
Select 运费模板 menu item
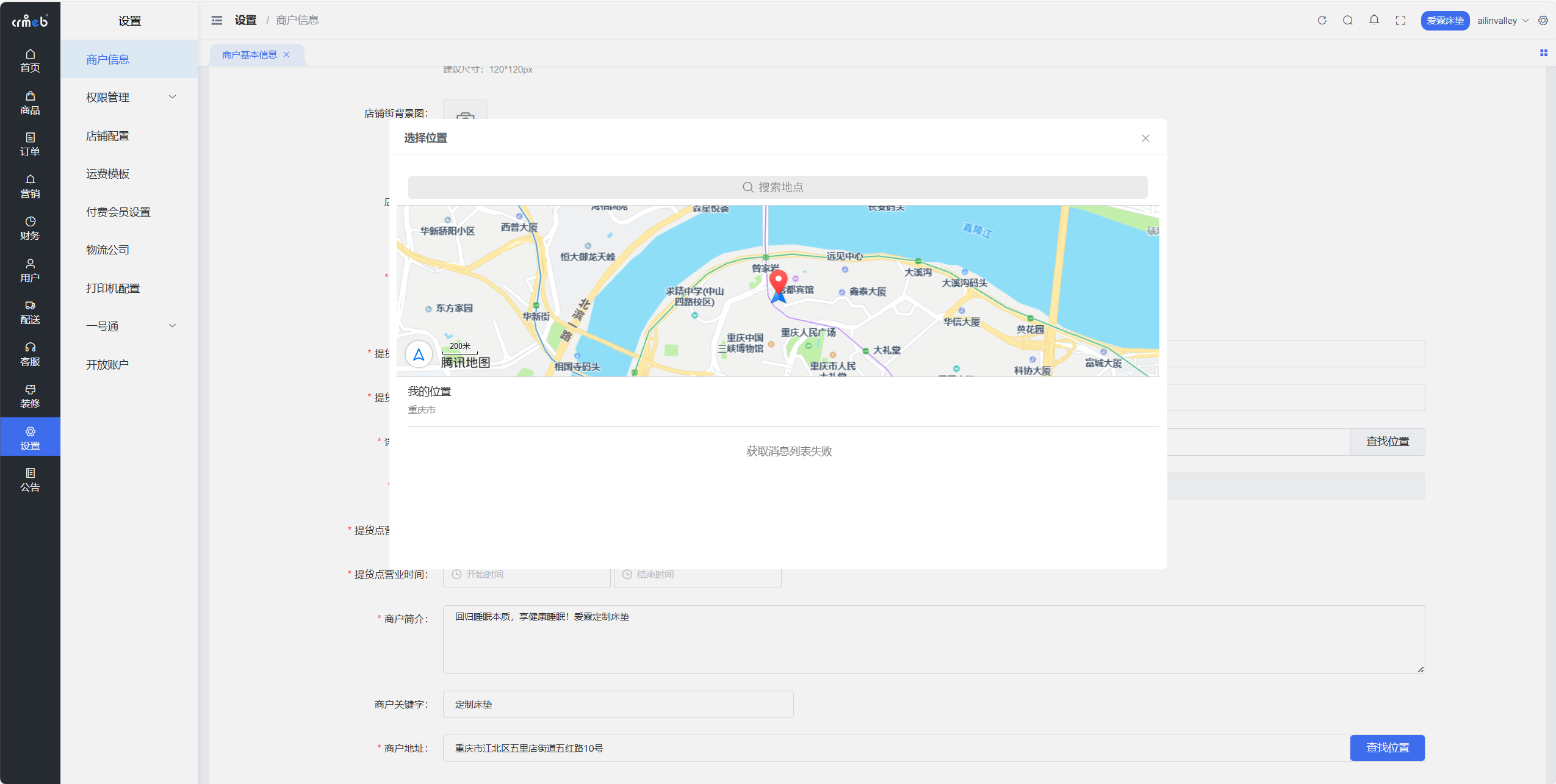[x=129, y=173]
